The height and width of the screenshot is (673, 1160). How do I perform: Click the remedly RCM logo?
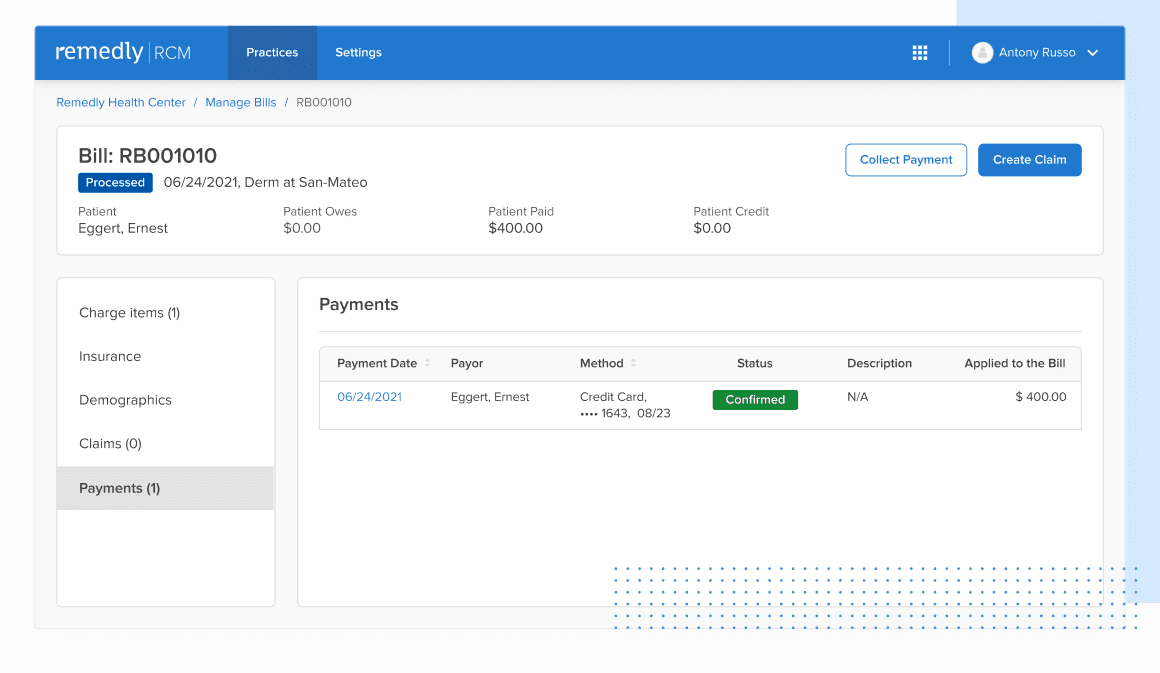[123, 52]
